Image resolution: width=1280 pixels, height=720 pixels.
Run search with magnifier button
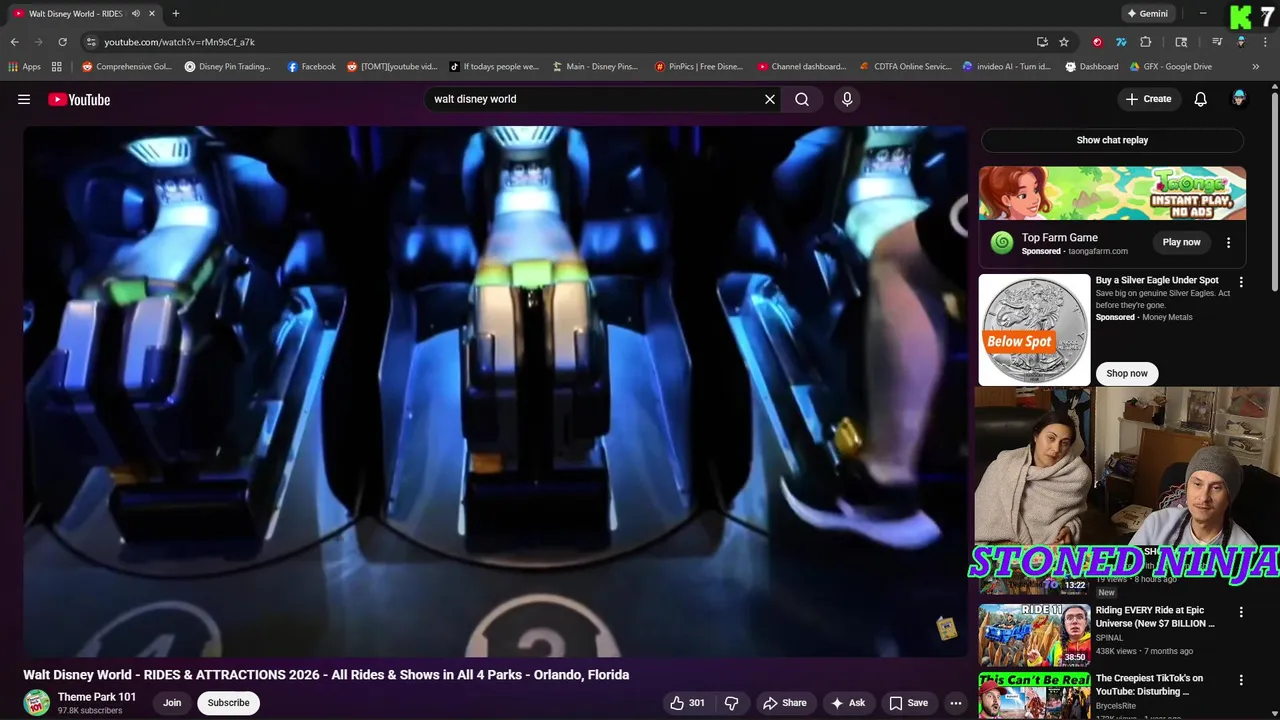coord(802,99)
